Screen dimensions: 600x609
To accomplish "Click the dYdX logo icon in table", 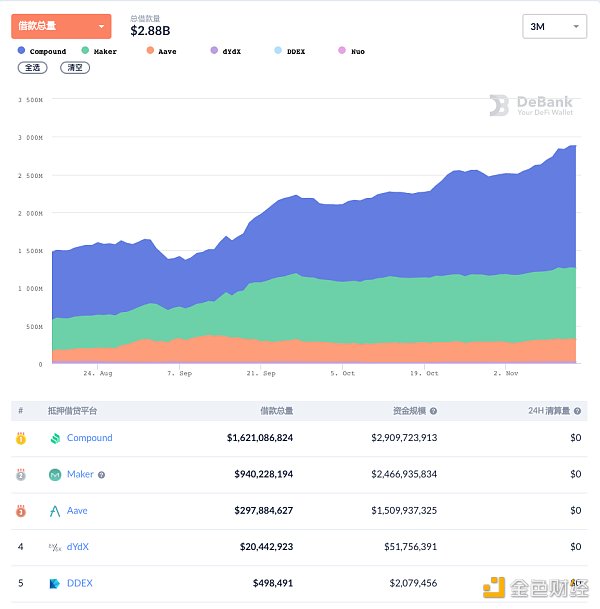I will pos(55,547).
